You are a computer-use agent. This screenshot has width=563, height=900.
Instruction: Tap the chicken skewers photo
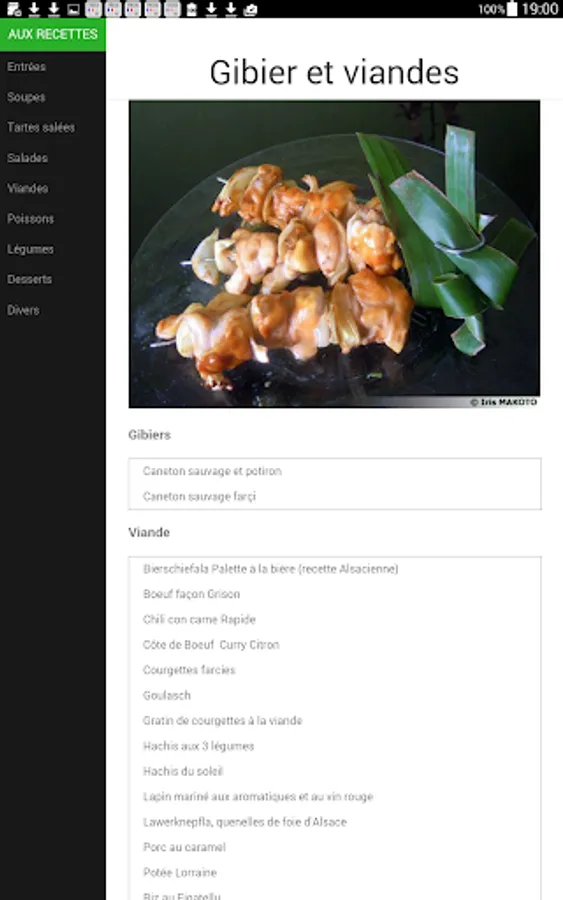[334, 254]
